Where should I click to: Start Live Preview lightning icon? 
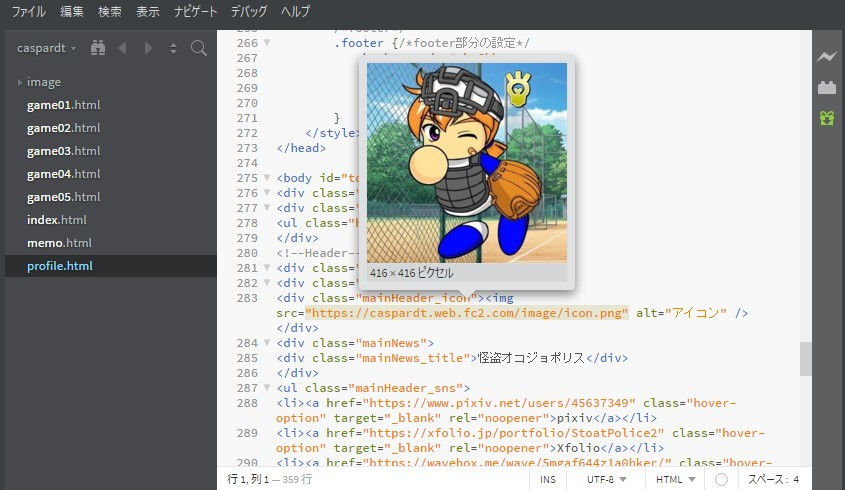click(827, 56)
